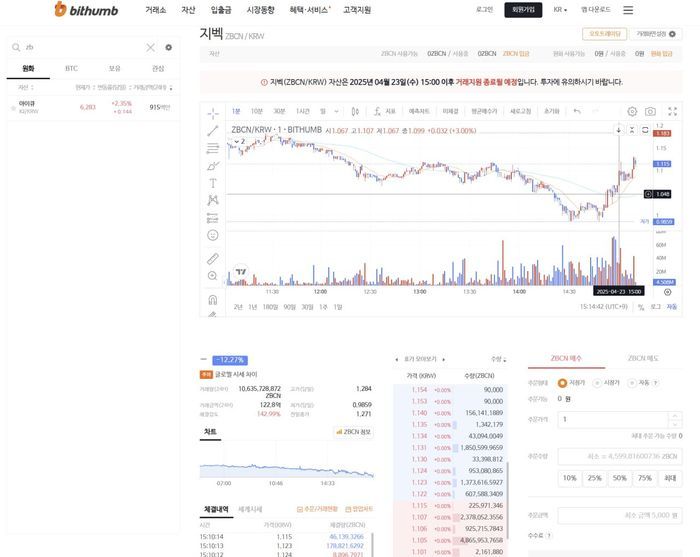
Task: Open the KR language dropdown
Action: [x=560, y=10]
